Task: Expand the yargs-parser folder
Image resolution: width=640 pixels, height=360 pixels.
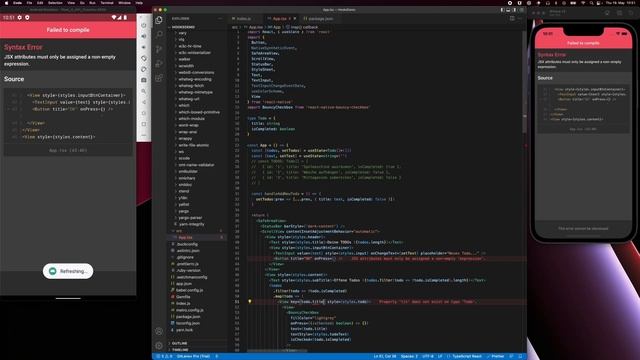Action: (x=190, y=218)
